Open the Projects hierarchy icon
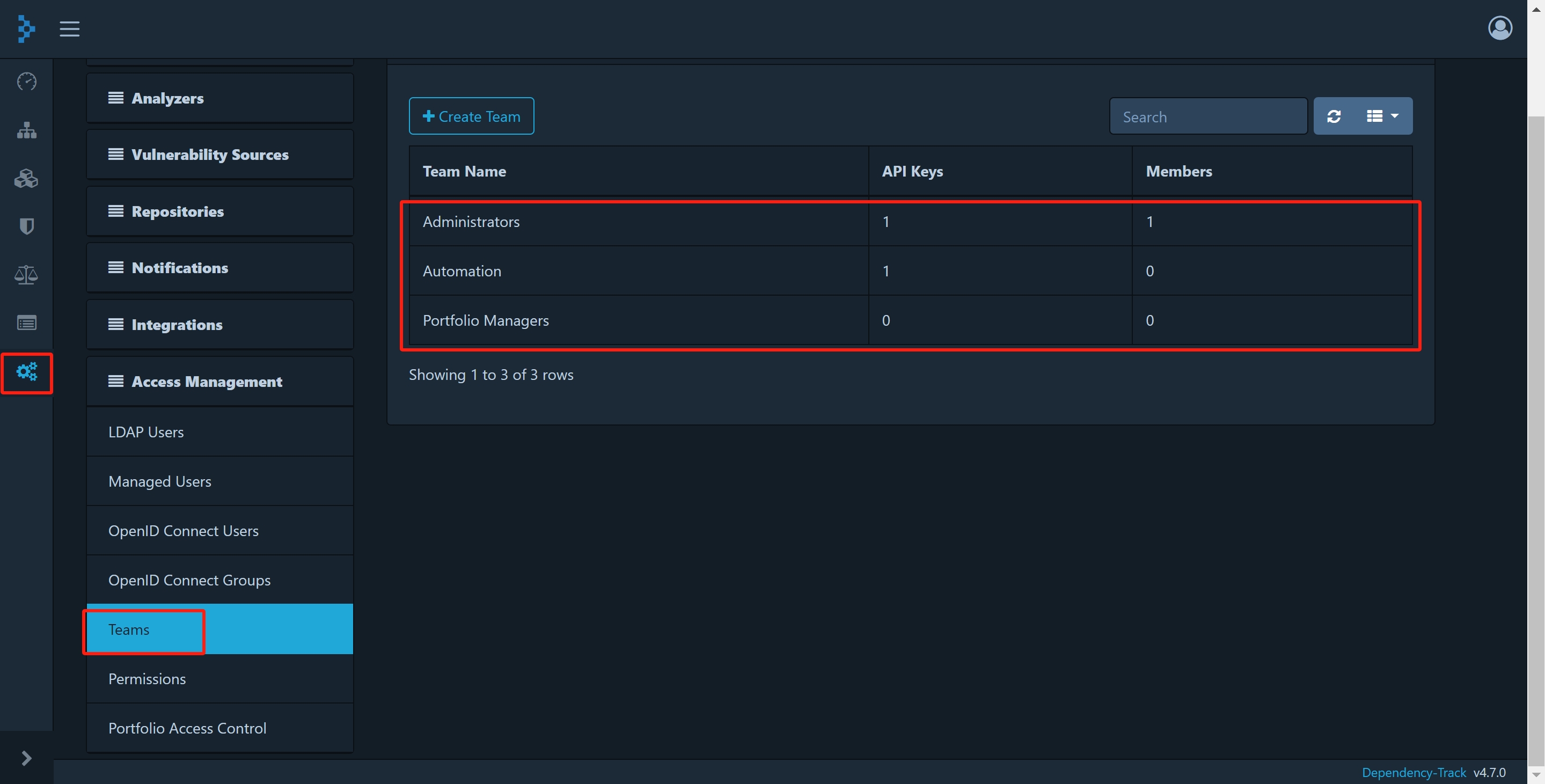The image size is (1545, 784). [x=26, y=129]
